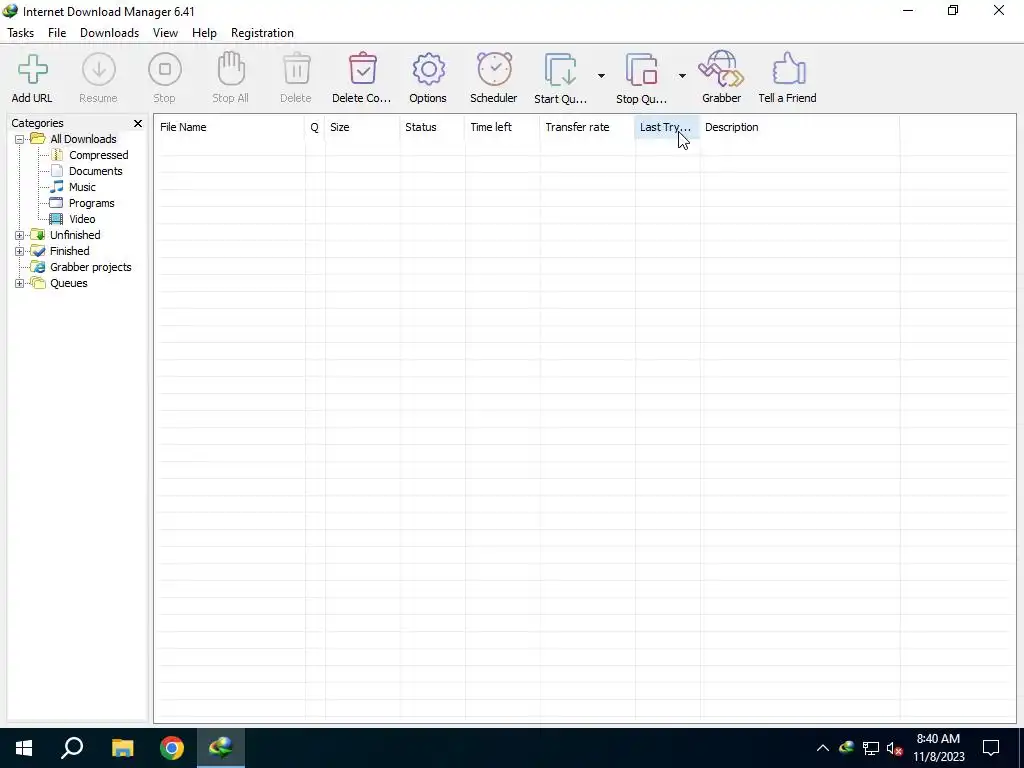
Task: Expand the Queues tree node
Action: point(20,283)
